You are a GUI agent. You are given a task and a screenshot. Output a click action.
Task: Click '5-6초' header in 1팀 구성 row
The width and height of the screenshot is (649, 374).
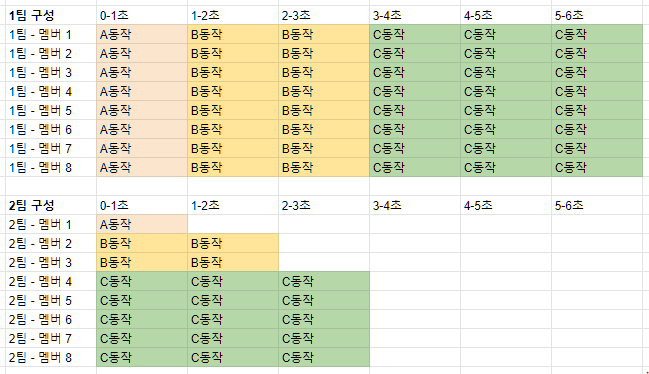point(597,15)
